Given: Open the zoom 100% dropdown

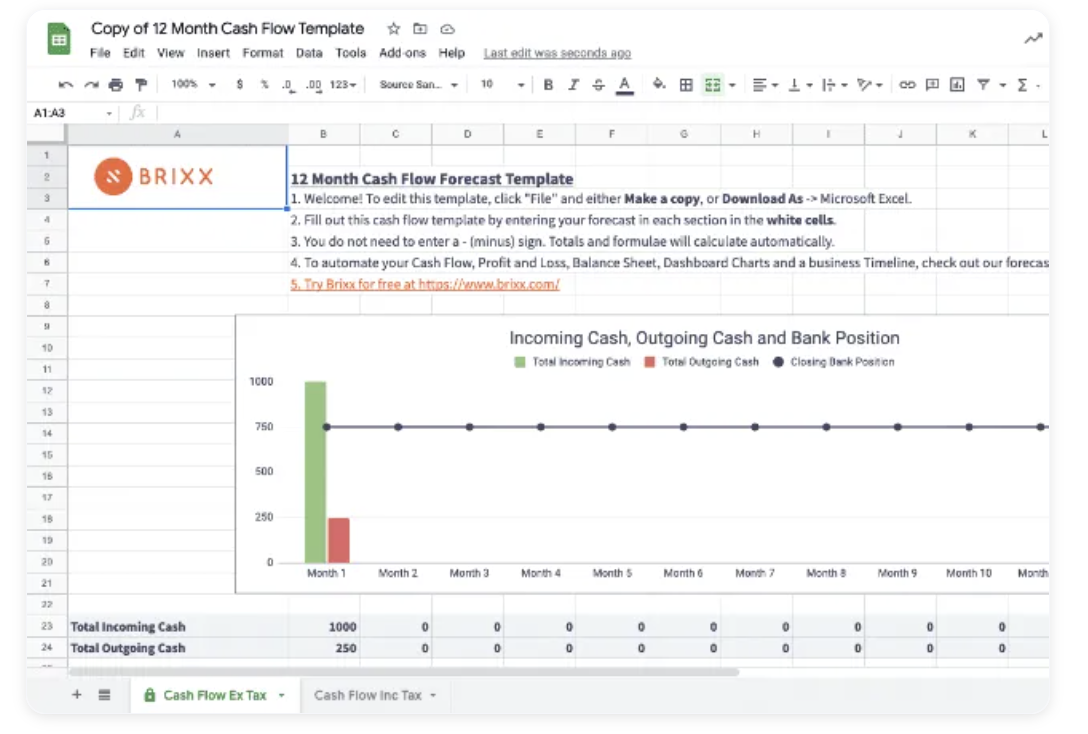Looking at the screenshot, I should [x=193, y=85].
